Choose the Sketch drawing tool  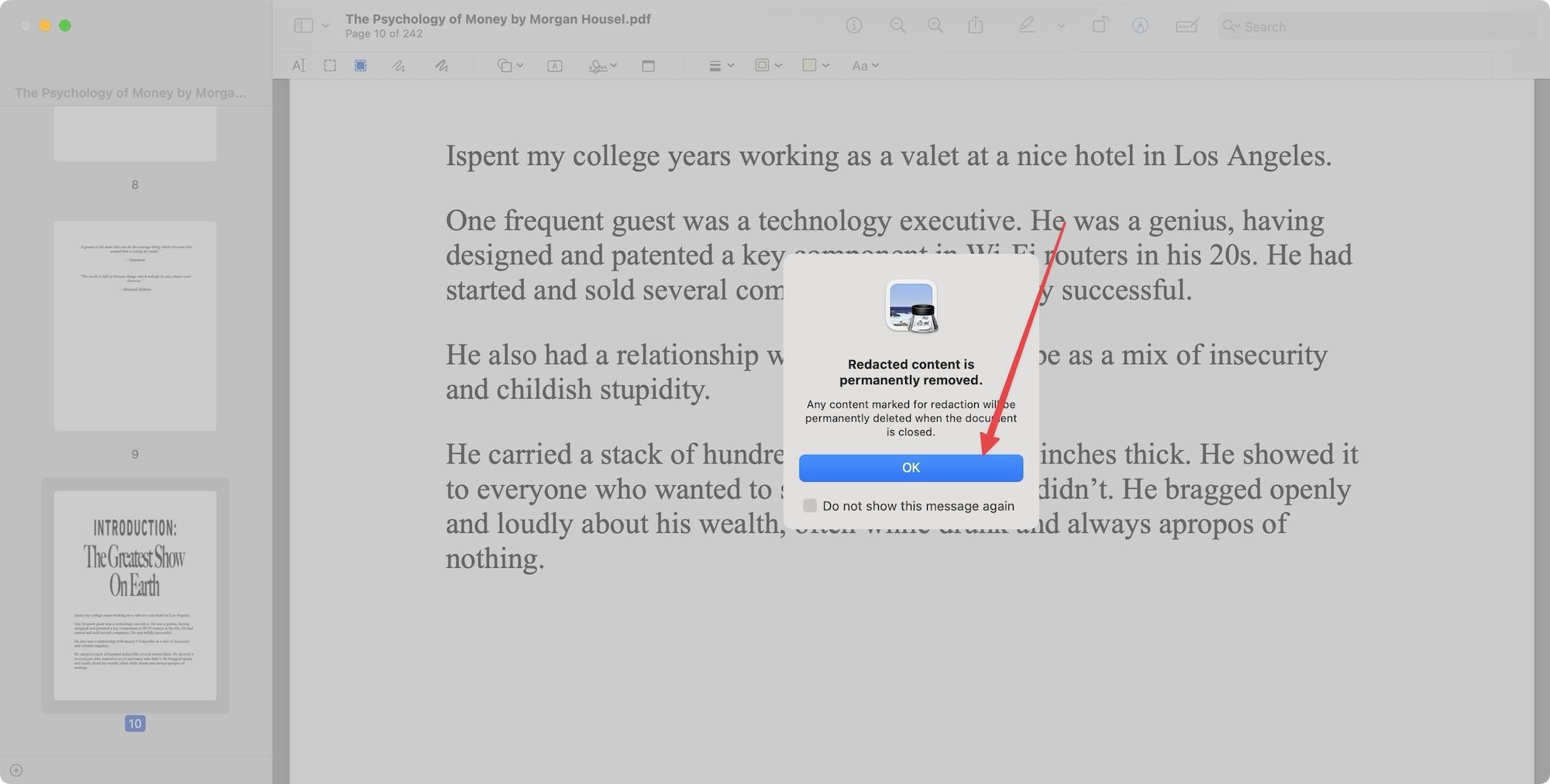[398, 66]
